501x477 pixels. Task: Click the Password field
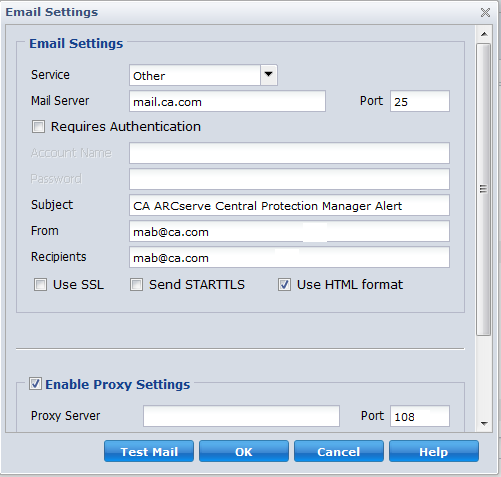pos(289,179)
